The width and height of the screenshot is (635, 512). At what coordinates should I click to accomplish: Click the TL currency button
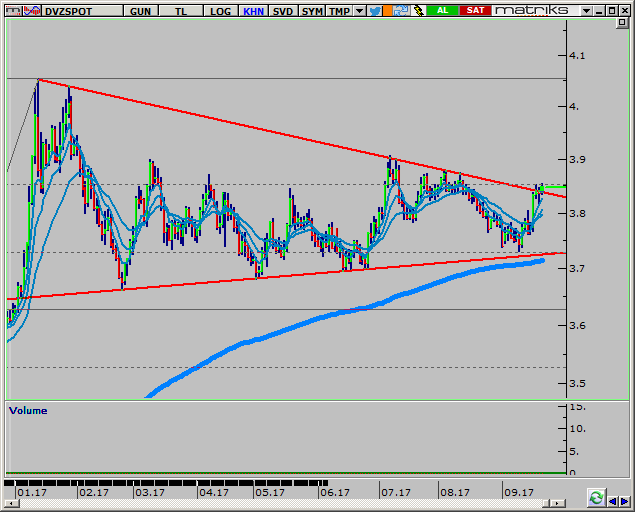pos(181,11)
